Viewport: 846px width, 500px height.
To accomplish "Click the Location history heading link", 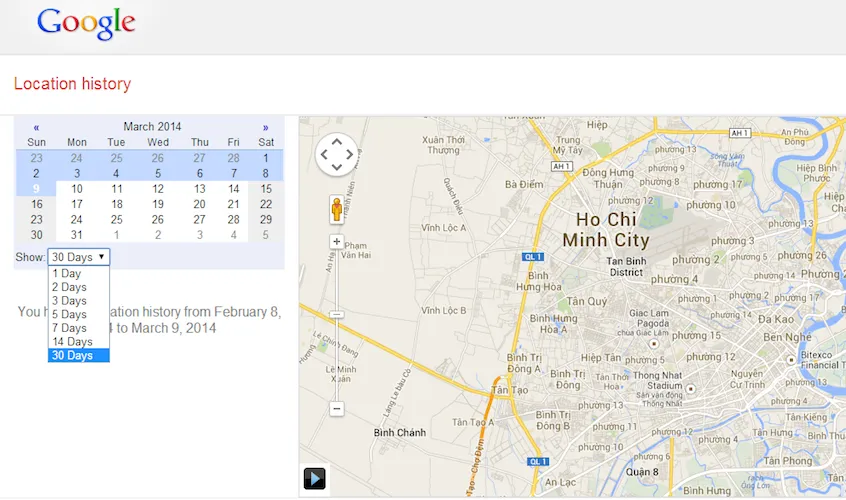I will coord(72,84).
